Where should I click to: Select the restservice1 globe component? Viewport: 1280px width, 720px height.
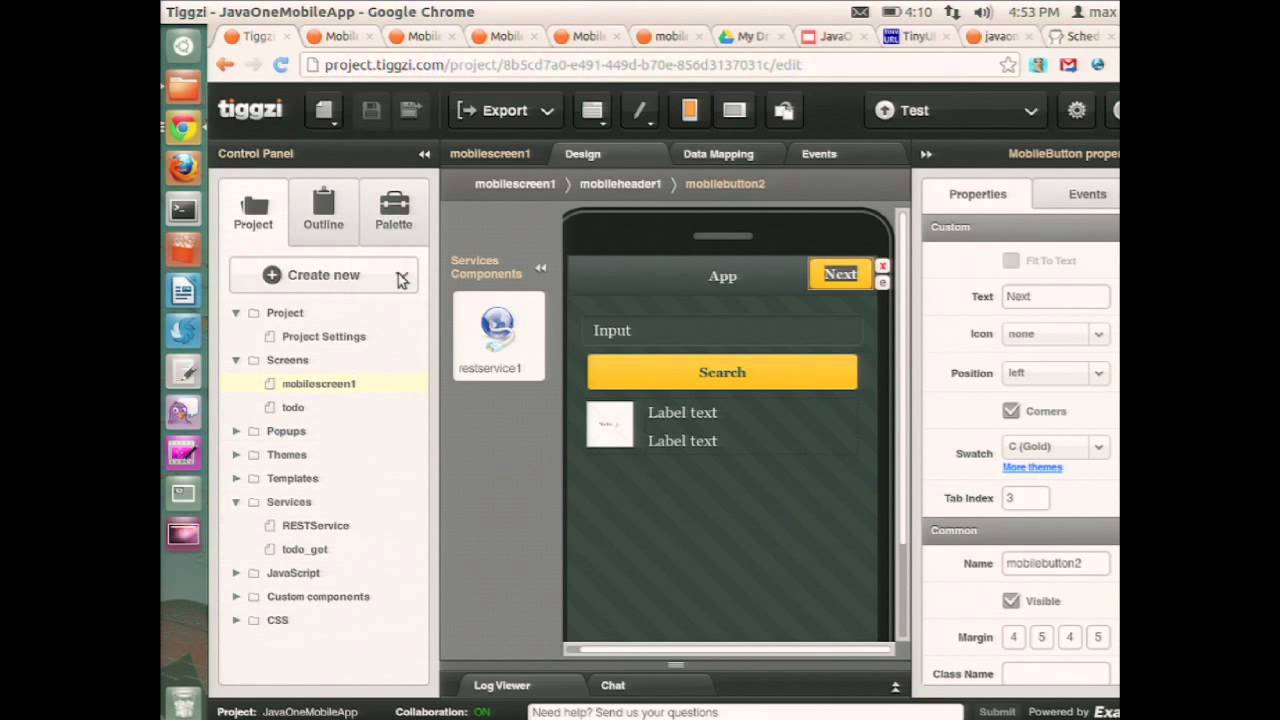(x=498, y=337)
